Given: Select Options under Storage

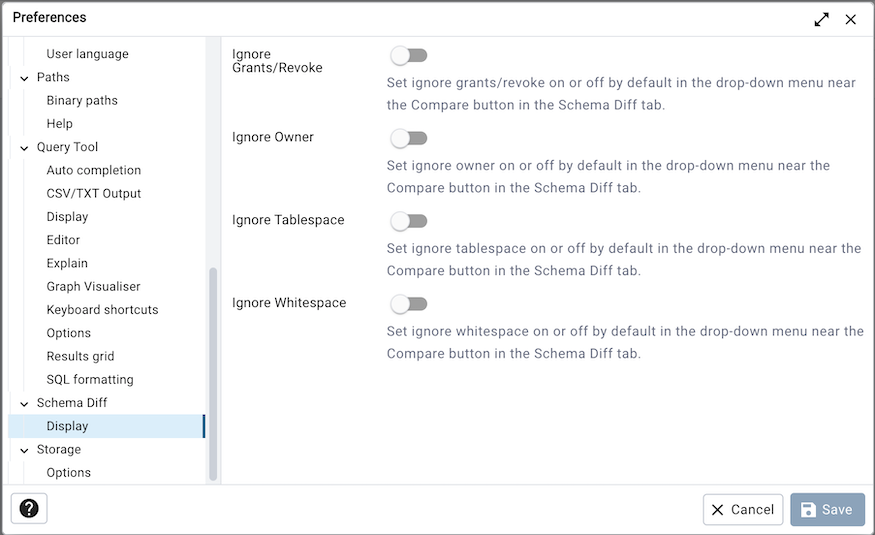Looking at the screenshot, I should 68,473.
